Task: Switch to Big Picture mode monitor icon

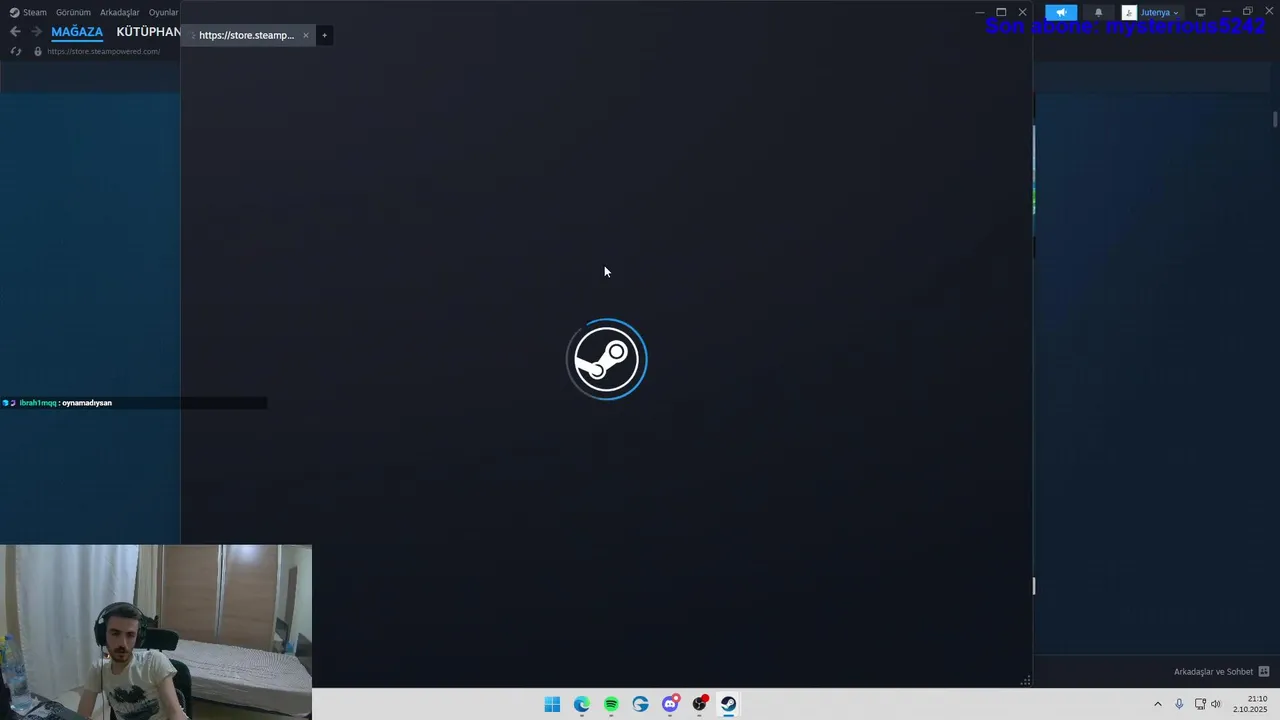Action: point(1200,12)
